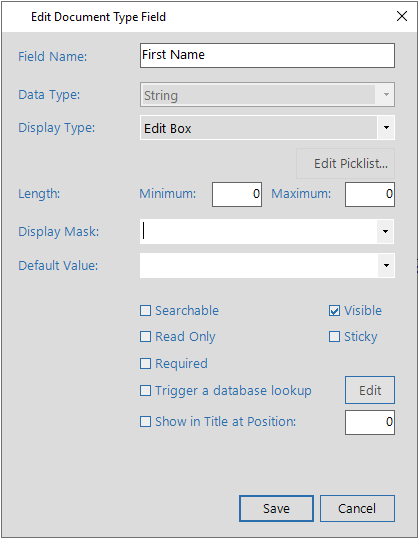Open the Data Type dropdown
The width and height of the screenshot is (418, 538).
click(x=267, y=94)
